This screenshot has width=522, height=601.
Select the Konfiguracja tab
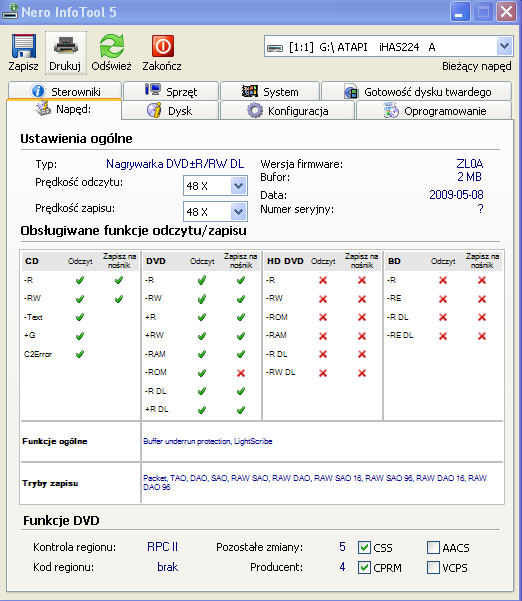coord(287,110)
